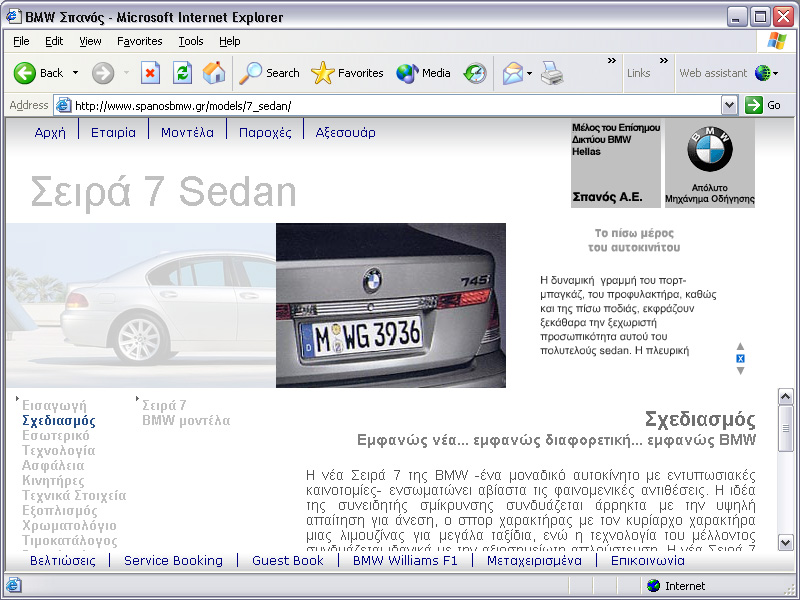Viewport: 800px width, 600px height.
Task: Select Εσωτερικό in the side menu
Action: point(56,436)
